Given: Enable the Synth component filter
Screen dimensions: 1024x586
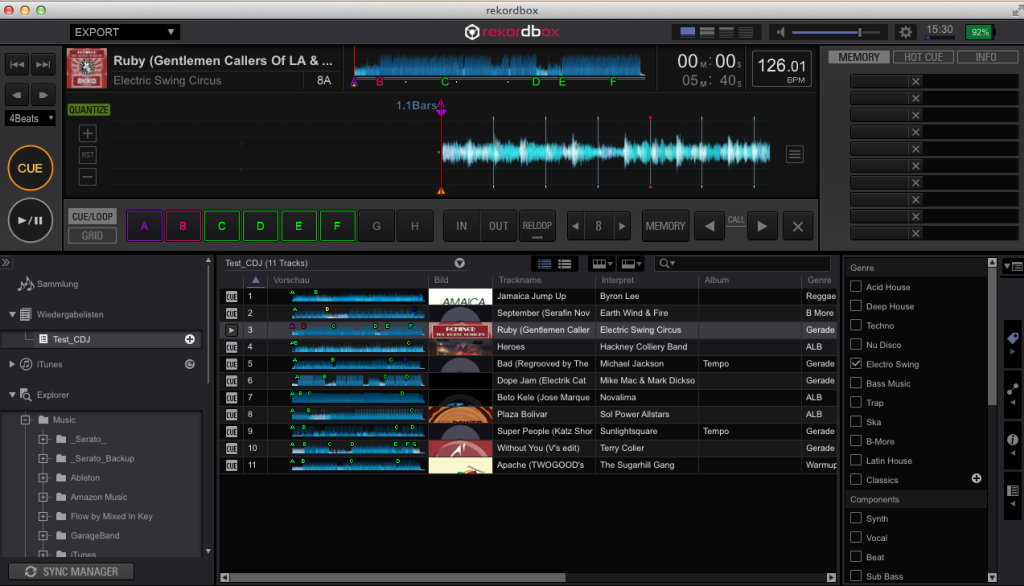Looking at the screenshot, I should [855, 518].
